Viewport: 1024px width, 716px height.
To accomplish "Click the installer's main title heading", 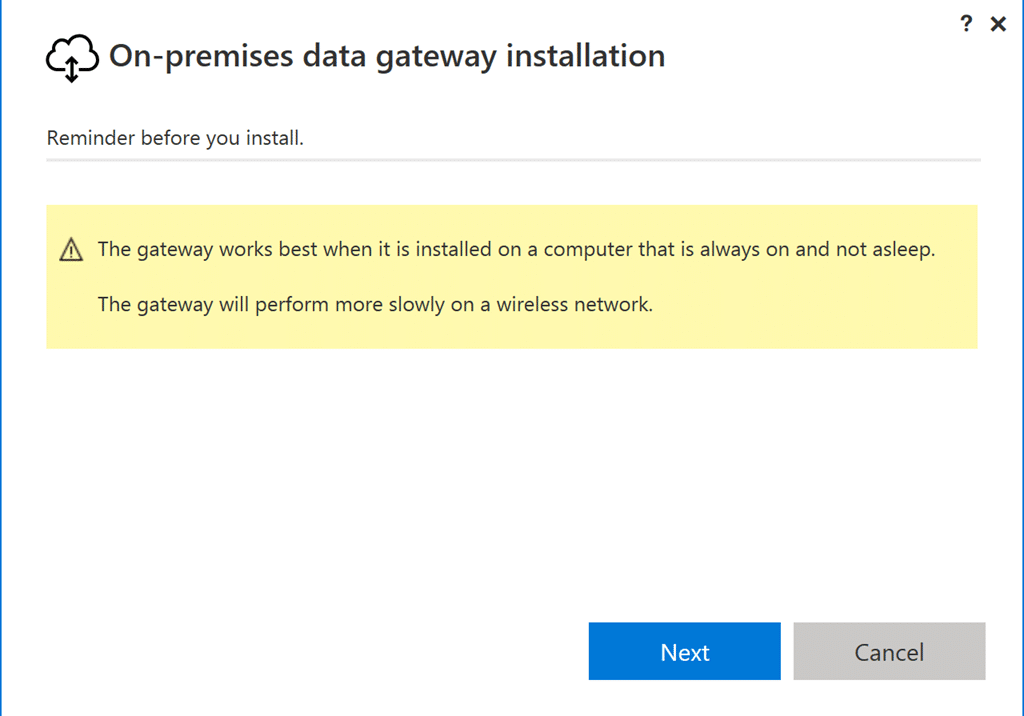I will [x=386, y=56].
